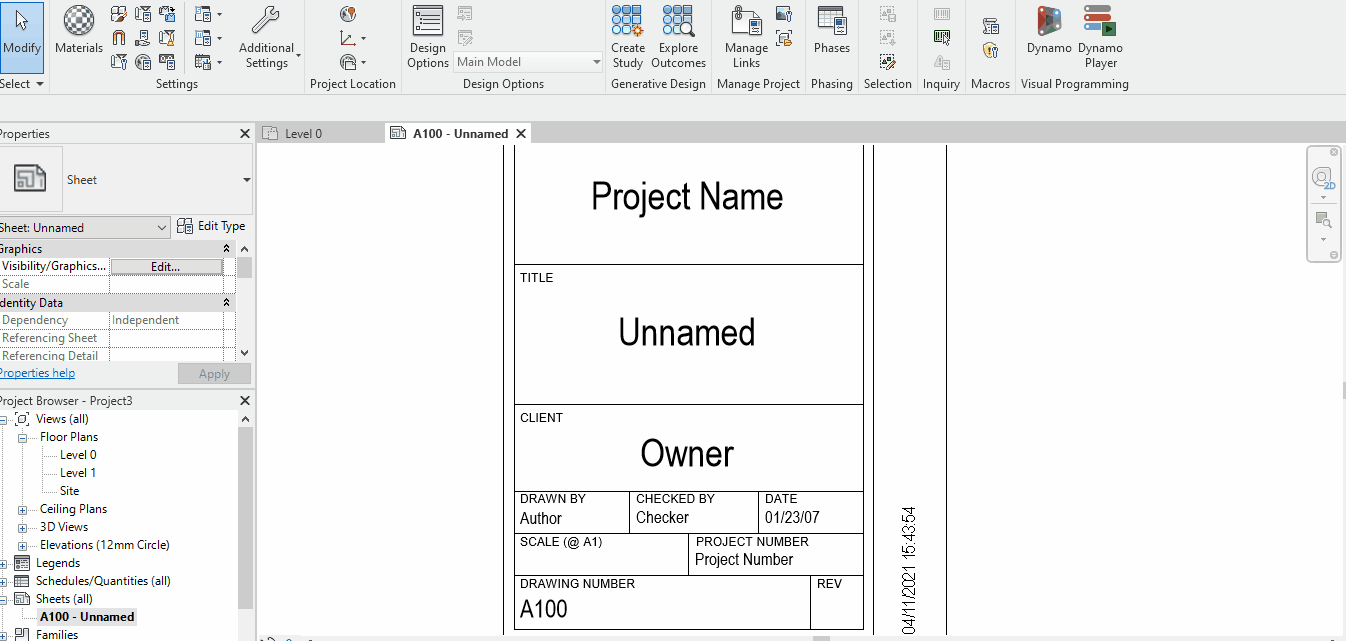Open Design Options tool
Screen dimensions: 1346x641
(428, 37)
